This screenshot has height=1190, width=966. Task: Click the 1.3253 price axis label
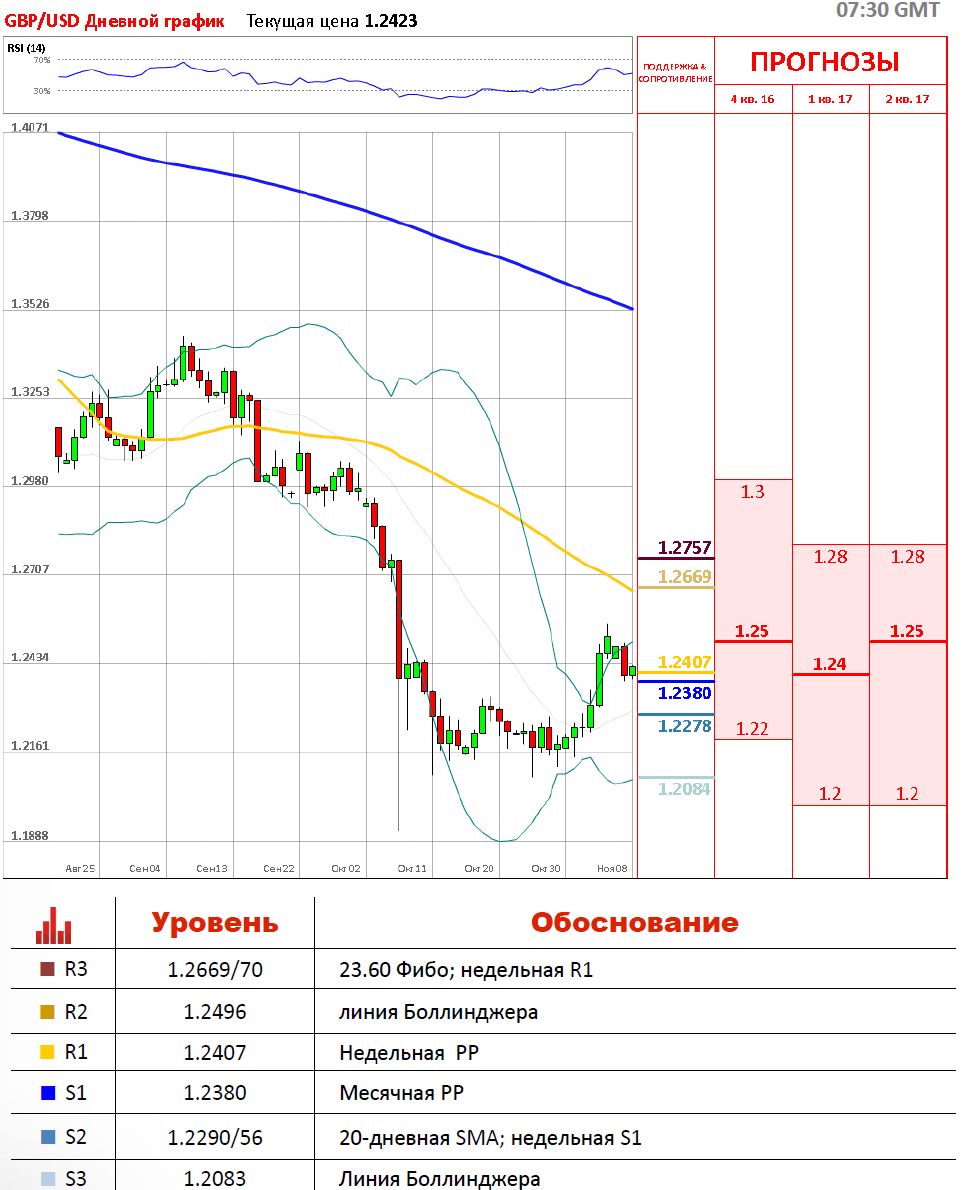[x=30, y=392]
